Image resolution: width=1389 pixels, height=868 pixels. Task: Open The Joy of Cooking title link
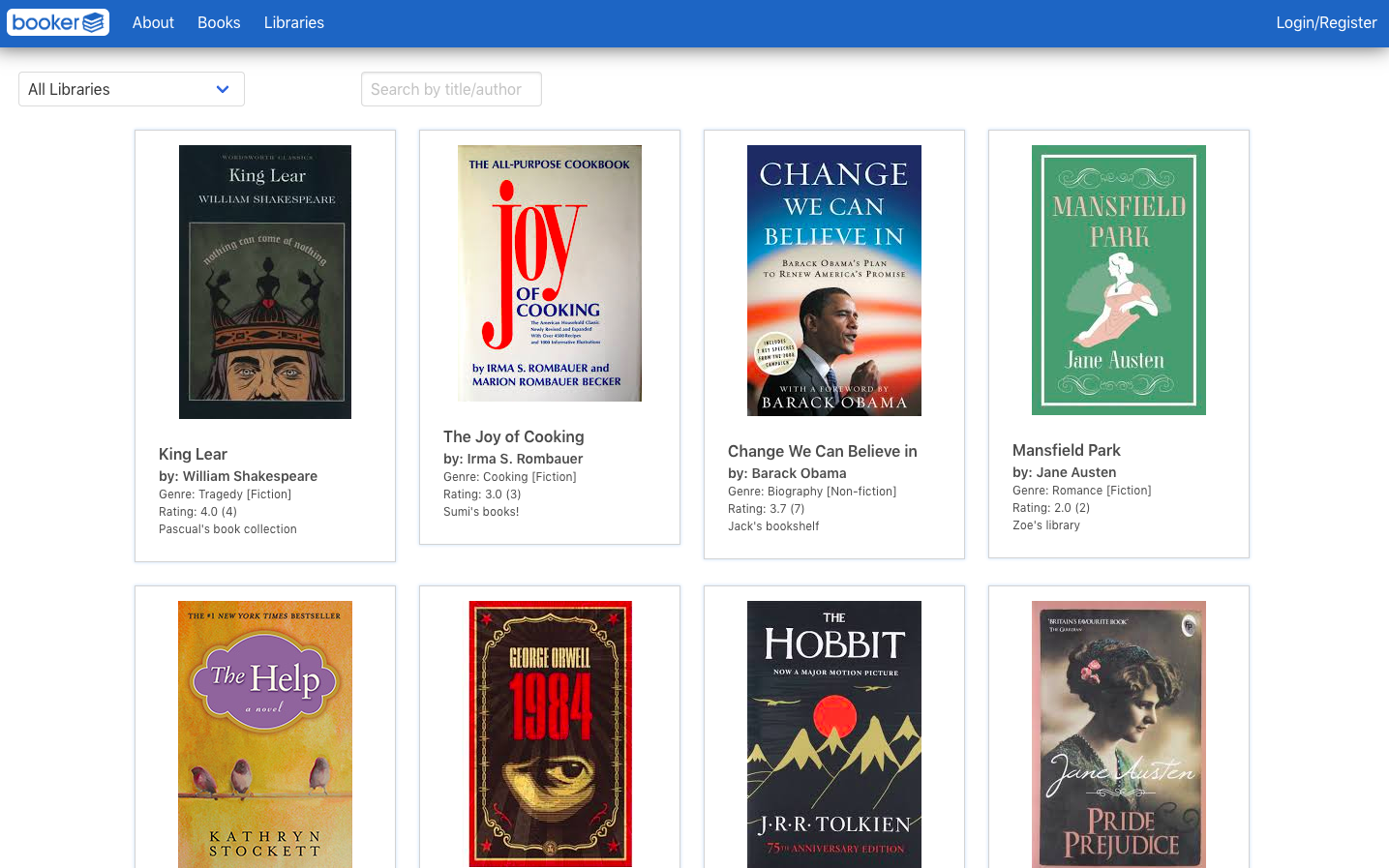click(513, 436)
